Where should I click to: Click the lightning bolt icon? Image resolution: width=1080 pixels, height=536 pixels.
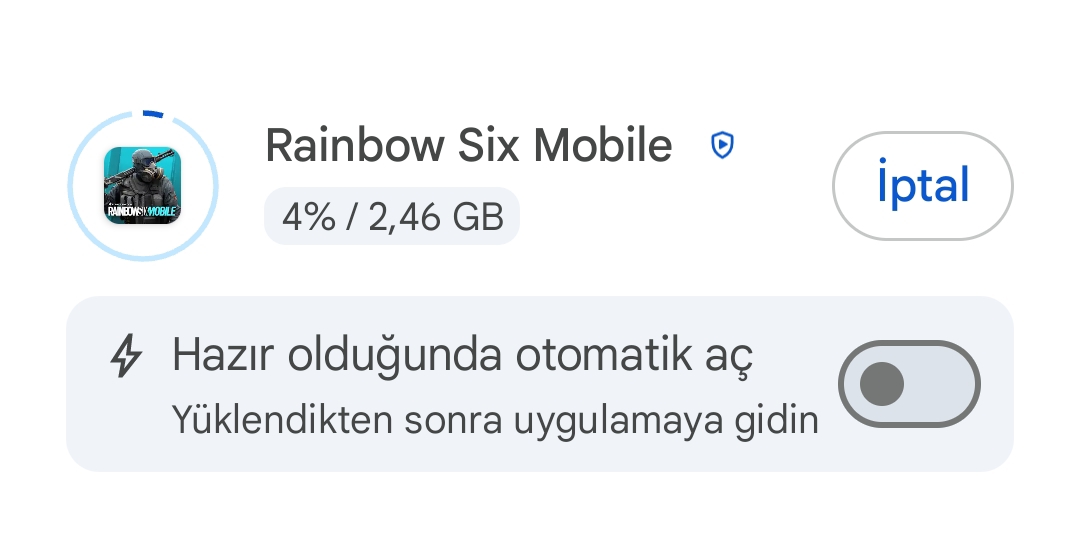[x=126, y=356]
